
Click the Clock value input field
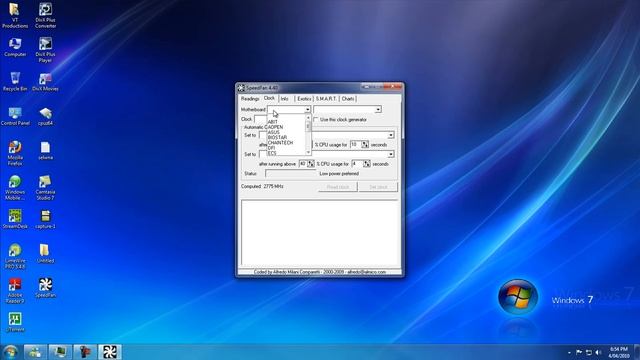260,119
